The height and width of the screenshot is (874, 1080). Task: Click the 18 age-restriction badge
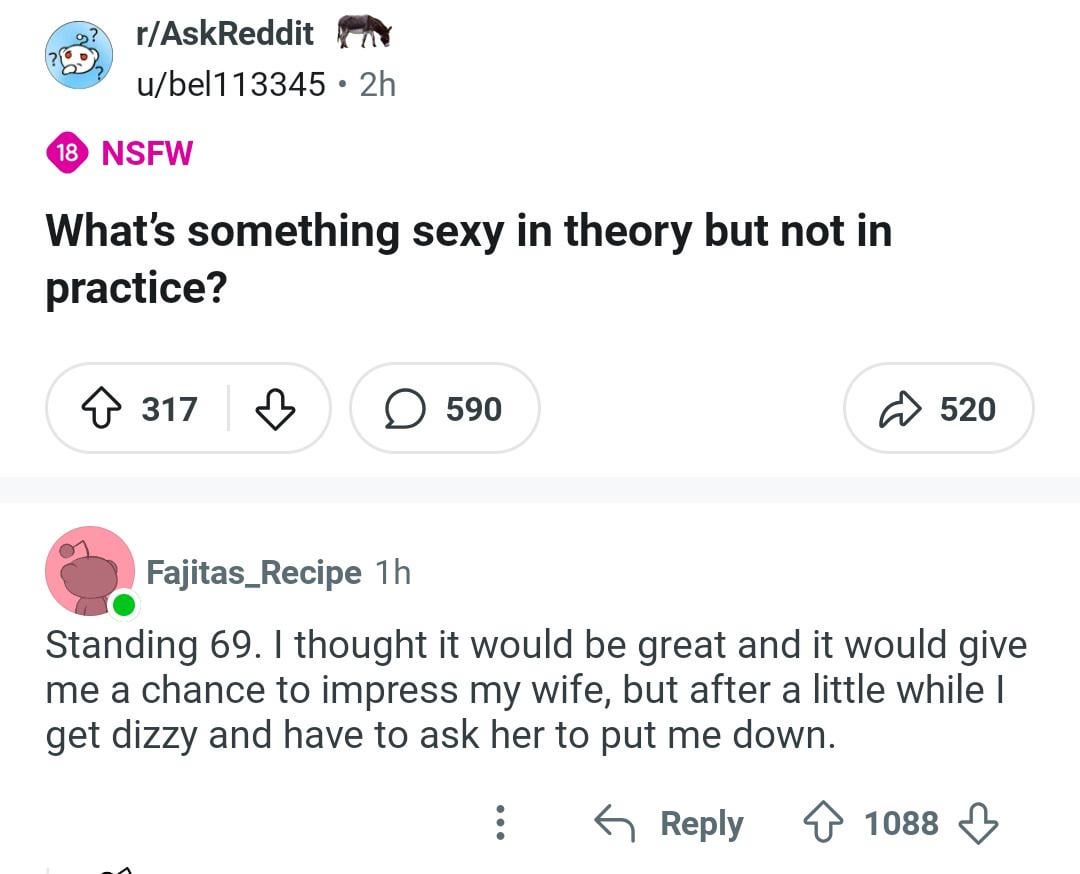coord(67,154)
